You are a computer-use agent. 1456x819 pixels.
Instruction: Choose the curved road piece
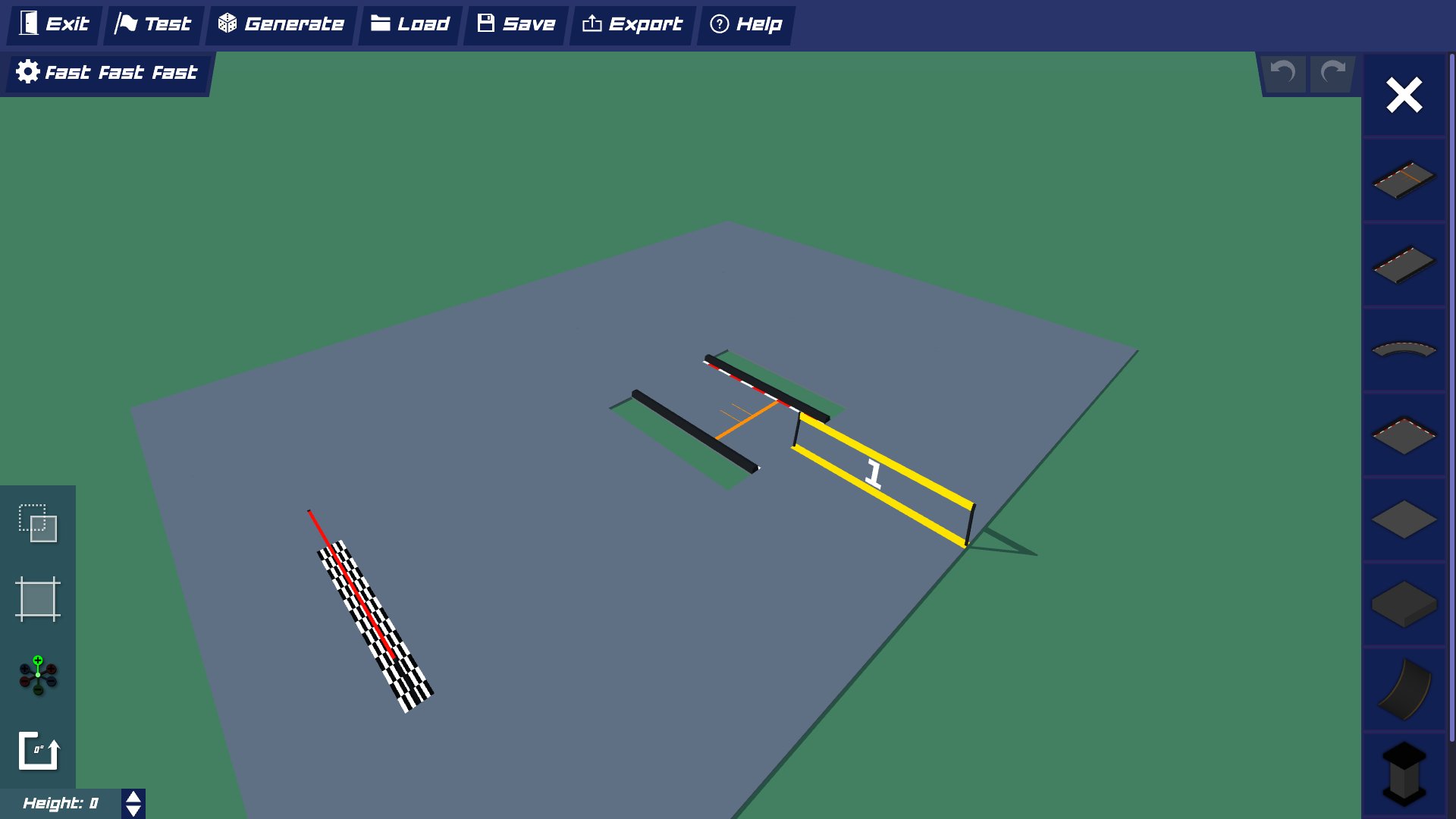1404,350
